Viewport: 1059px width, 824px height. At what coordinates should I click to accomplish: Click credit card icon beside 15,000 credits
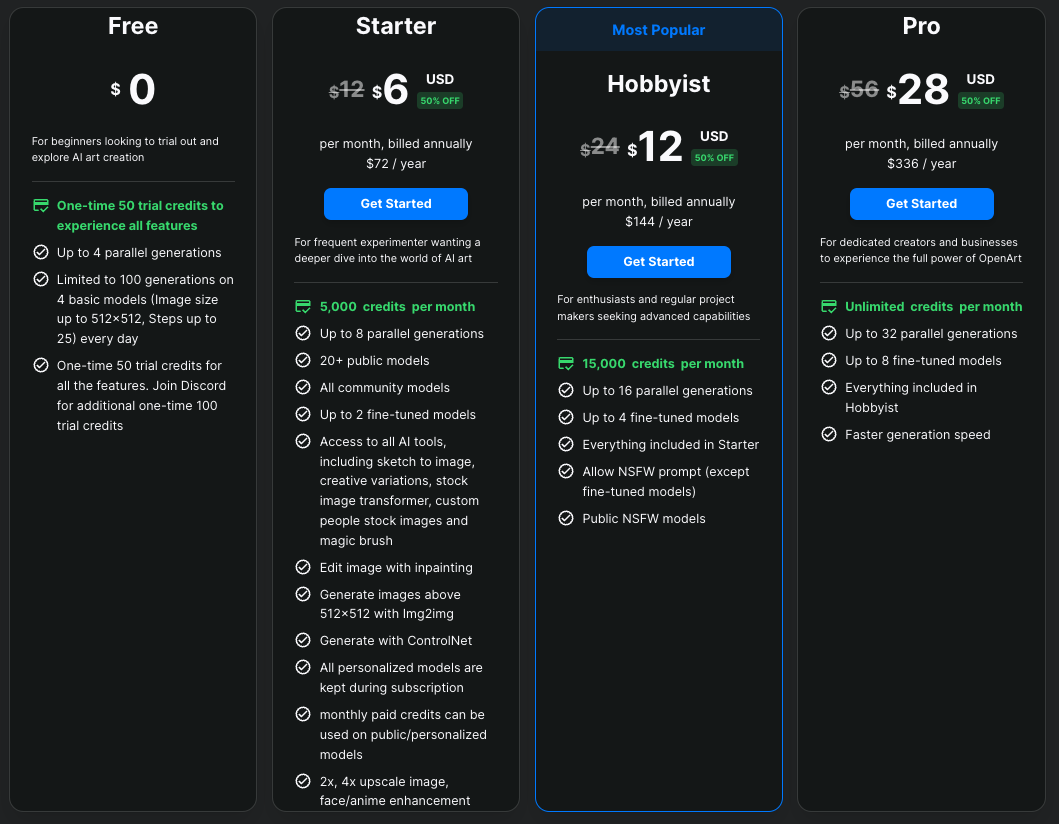tap(566, 364)
